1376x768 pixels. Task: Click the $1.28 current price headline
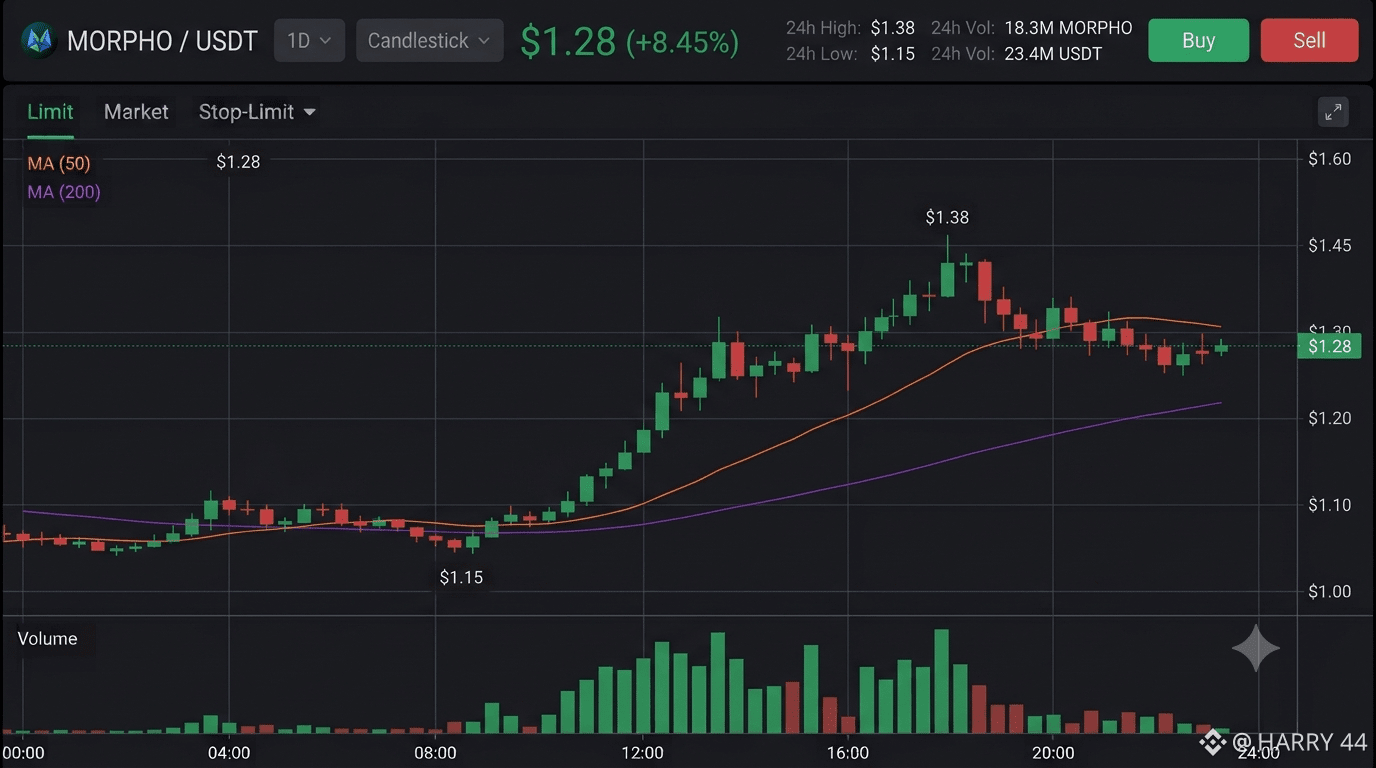pos(568,41)
